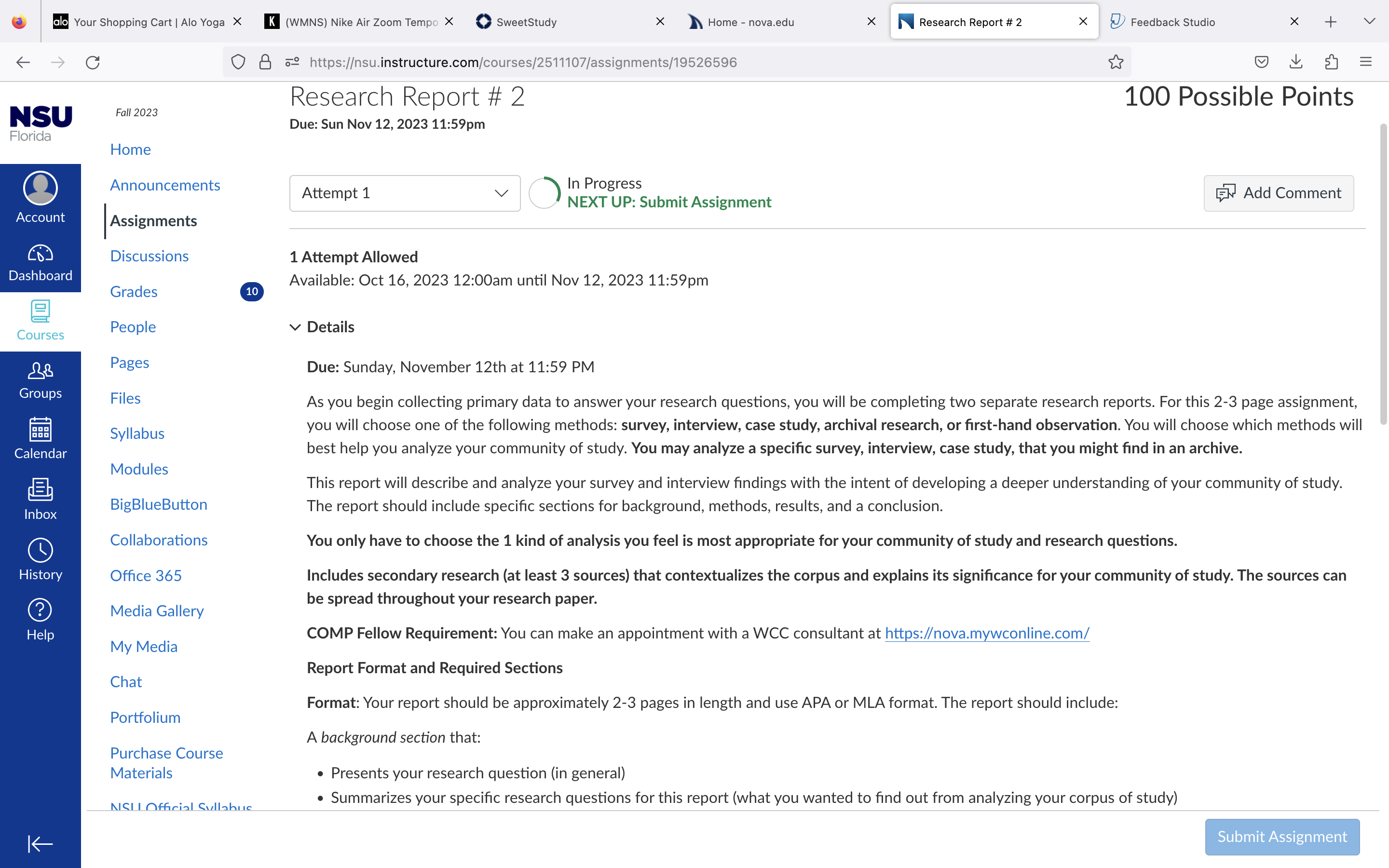Open the nova.mywconline.com link

tap(987, 633)
